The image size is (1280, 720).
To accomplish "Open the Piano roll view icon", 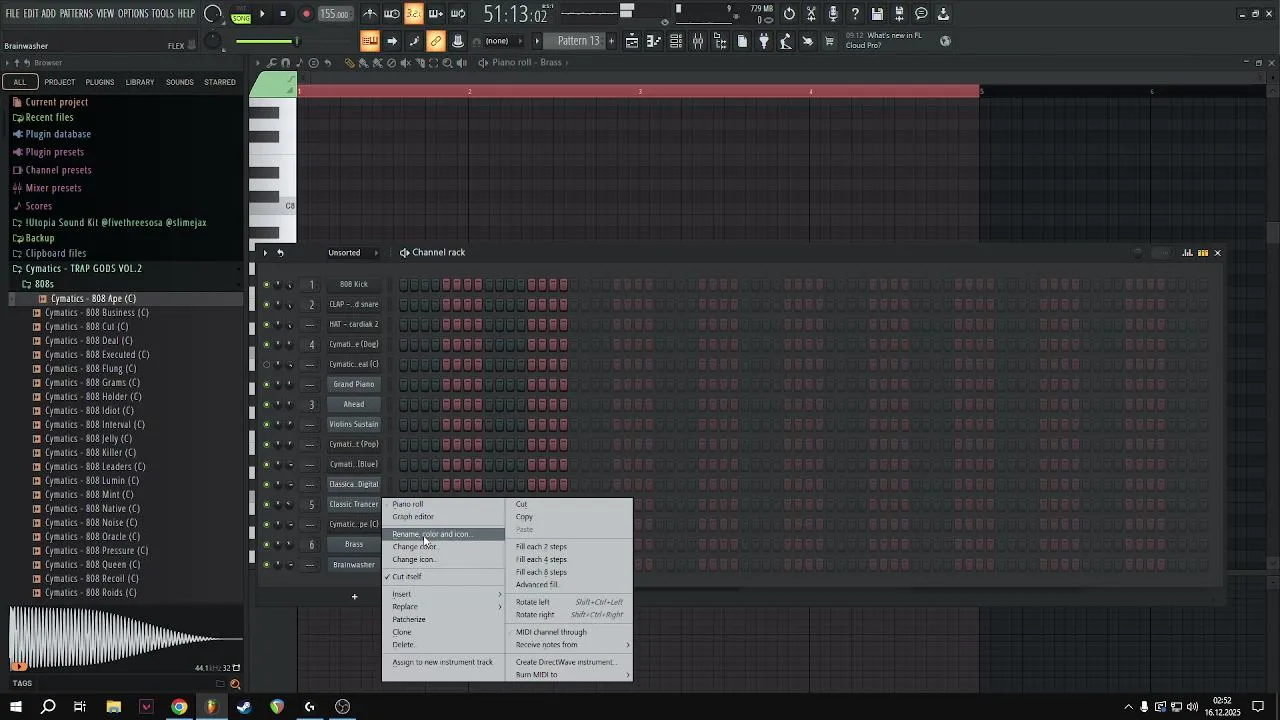I will [x=654, y=41].
